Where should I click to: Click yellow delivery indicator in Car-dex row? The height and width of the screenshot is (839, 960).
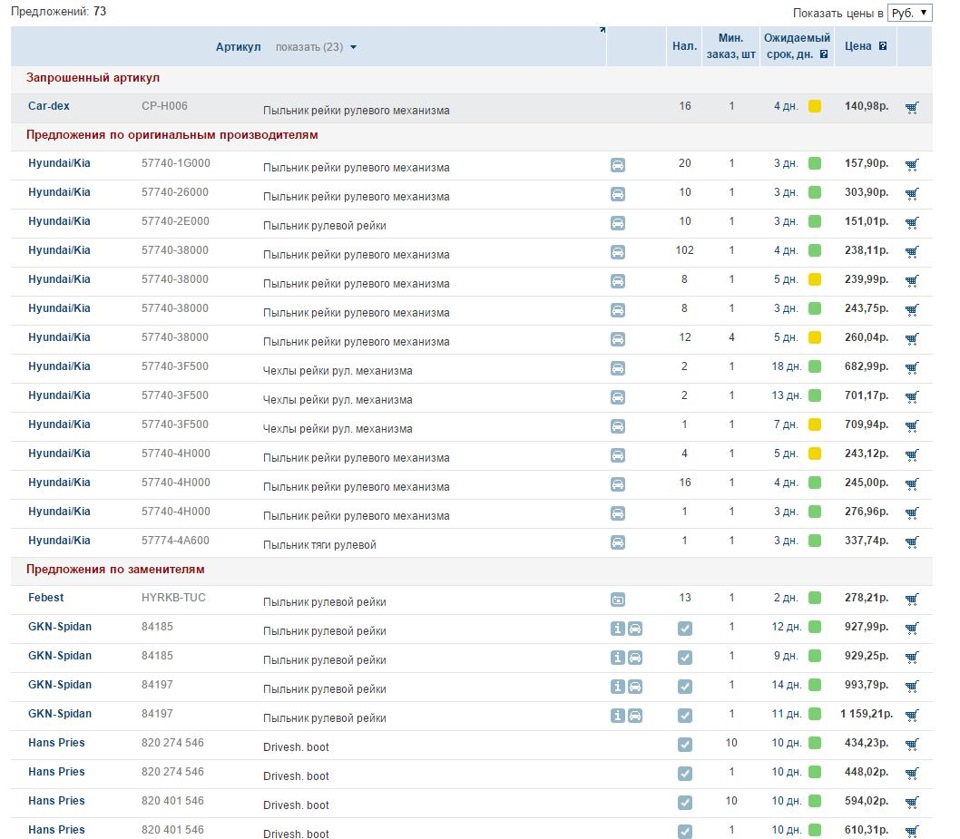(x=815, y=107)
